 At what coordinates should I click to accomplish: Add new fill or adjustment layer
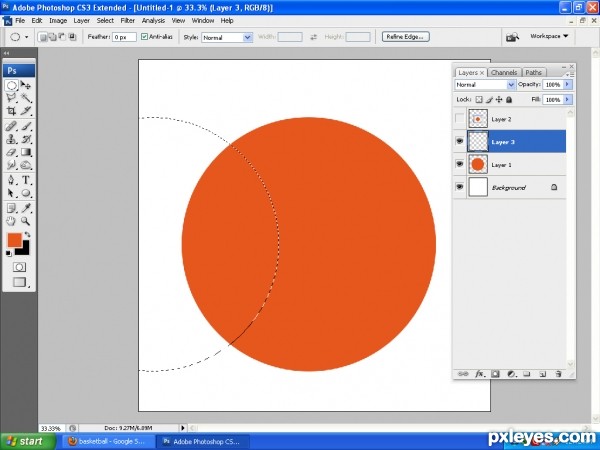click(x=511, y=374)
